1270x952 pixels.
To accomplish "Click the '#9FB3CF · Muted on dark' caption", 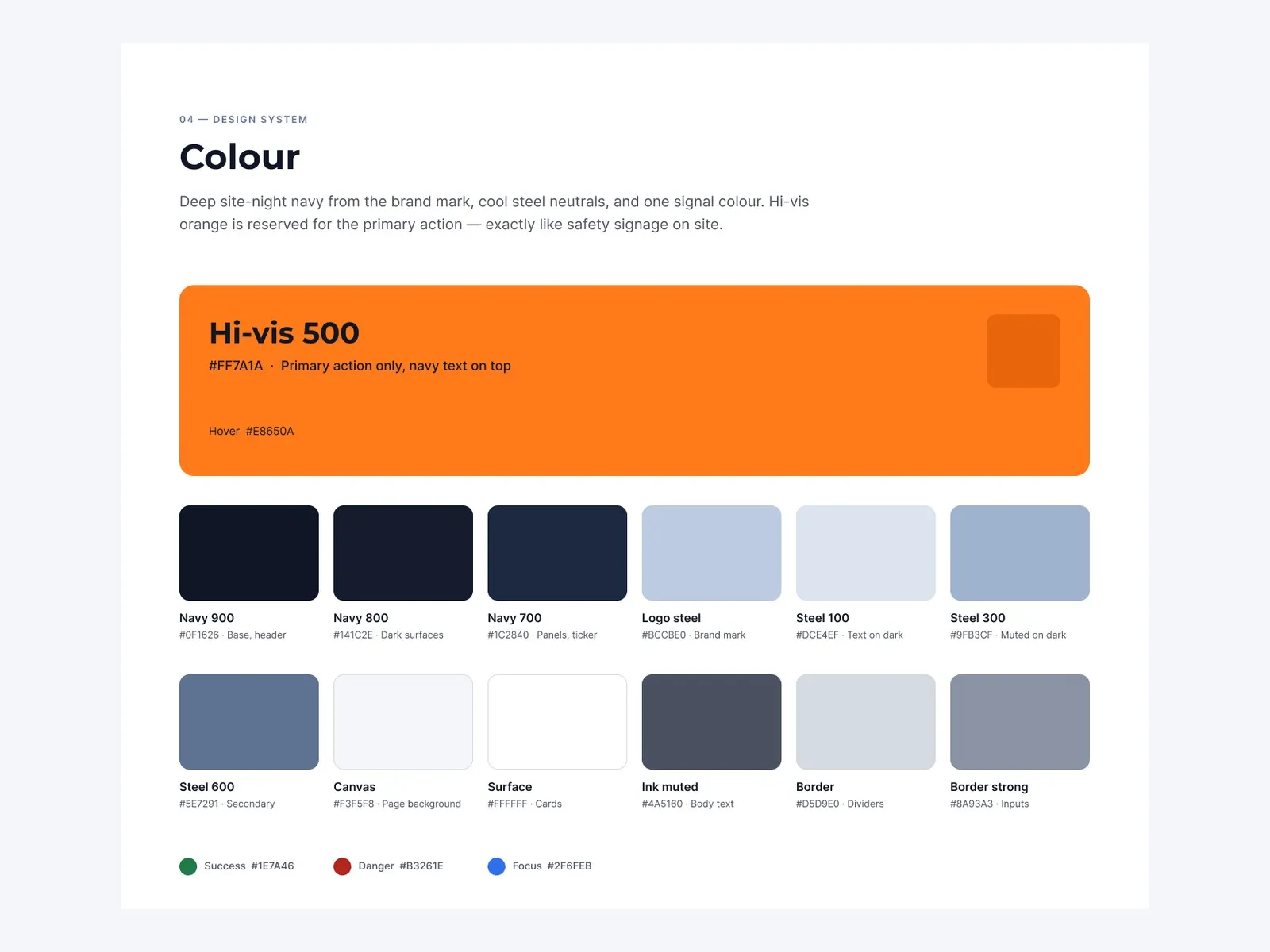I will coord(1008,635).
